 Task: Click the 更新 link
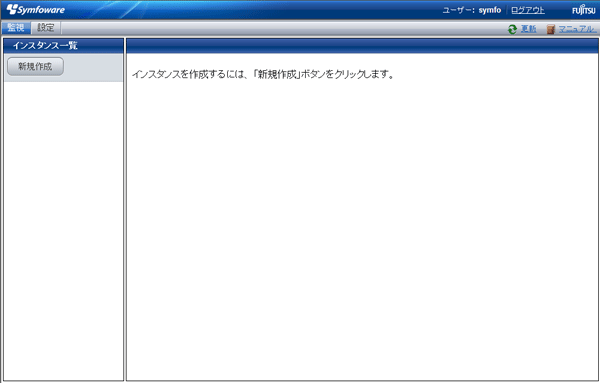coord(528,29)
